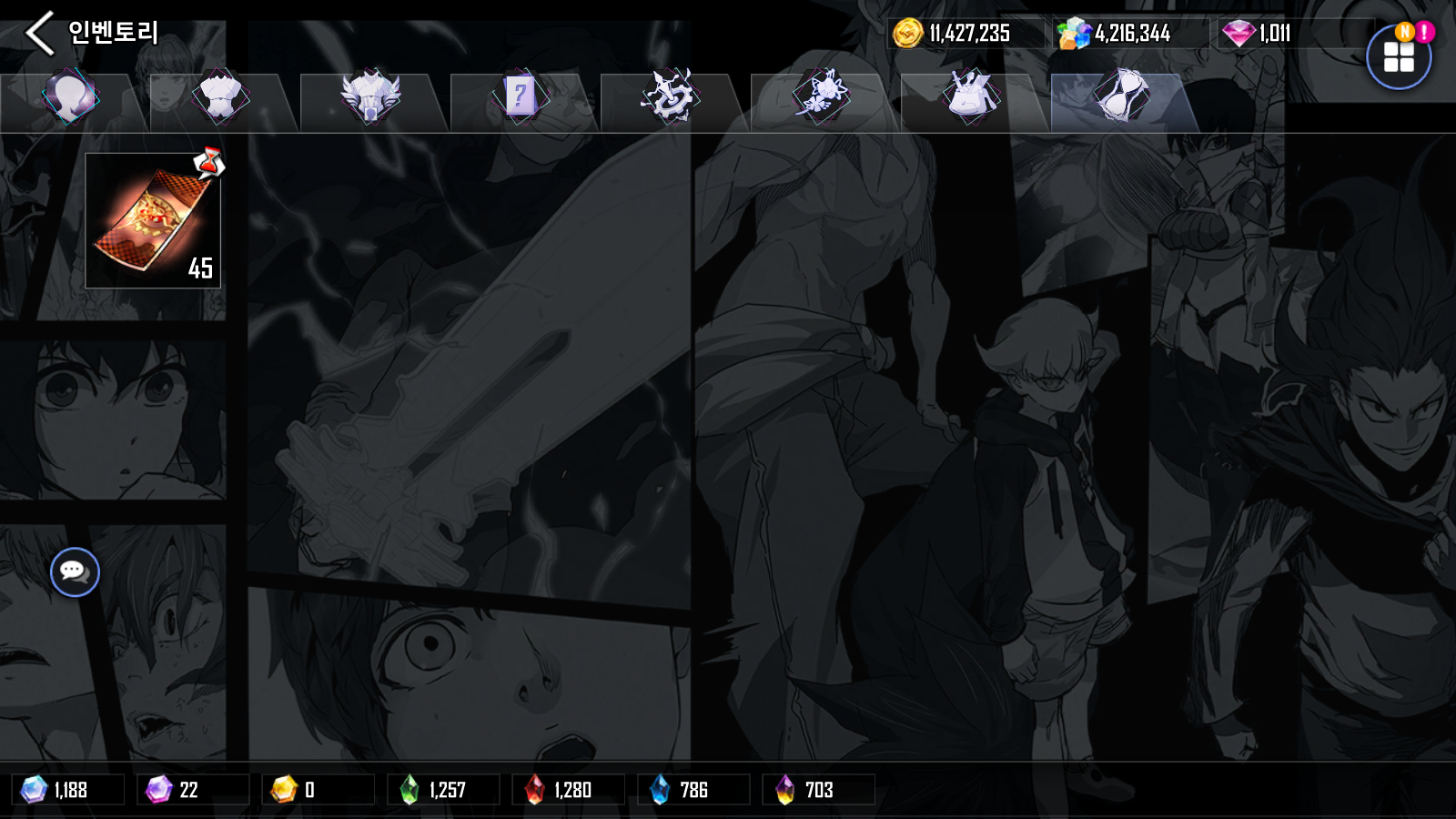Click the 인벤토리 title text
The width and height of the screenshot is (1456, 819).
tap(114, 33)
